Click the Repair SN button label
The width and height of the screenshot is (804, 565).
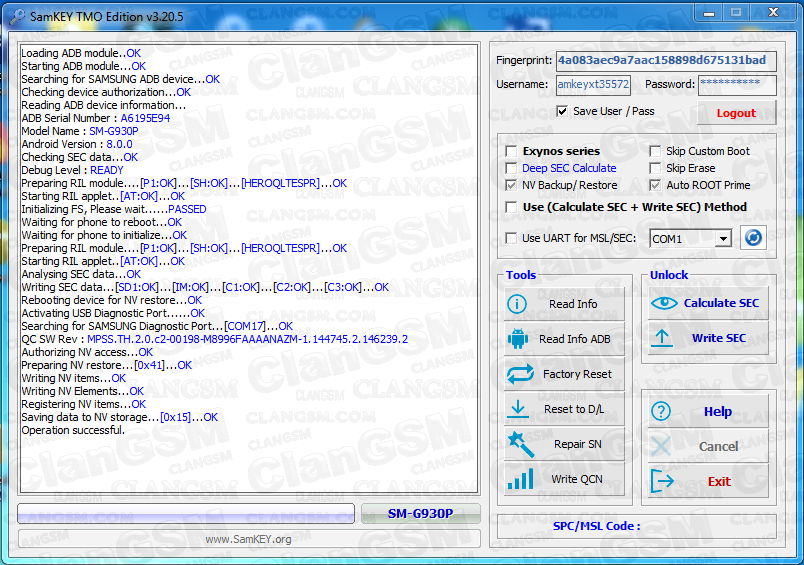[x=577, y=444]
